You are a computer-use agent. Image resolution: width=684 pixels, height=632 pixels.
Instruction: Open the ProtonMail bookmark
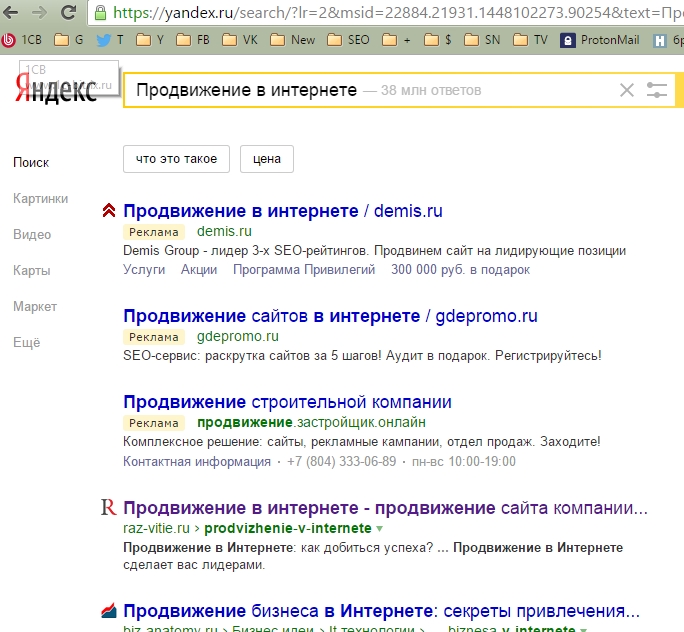pyautogui.click(x=599, y=40)
